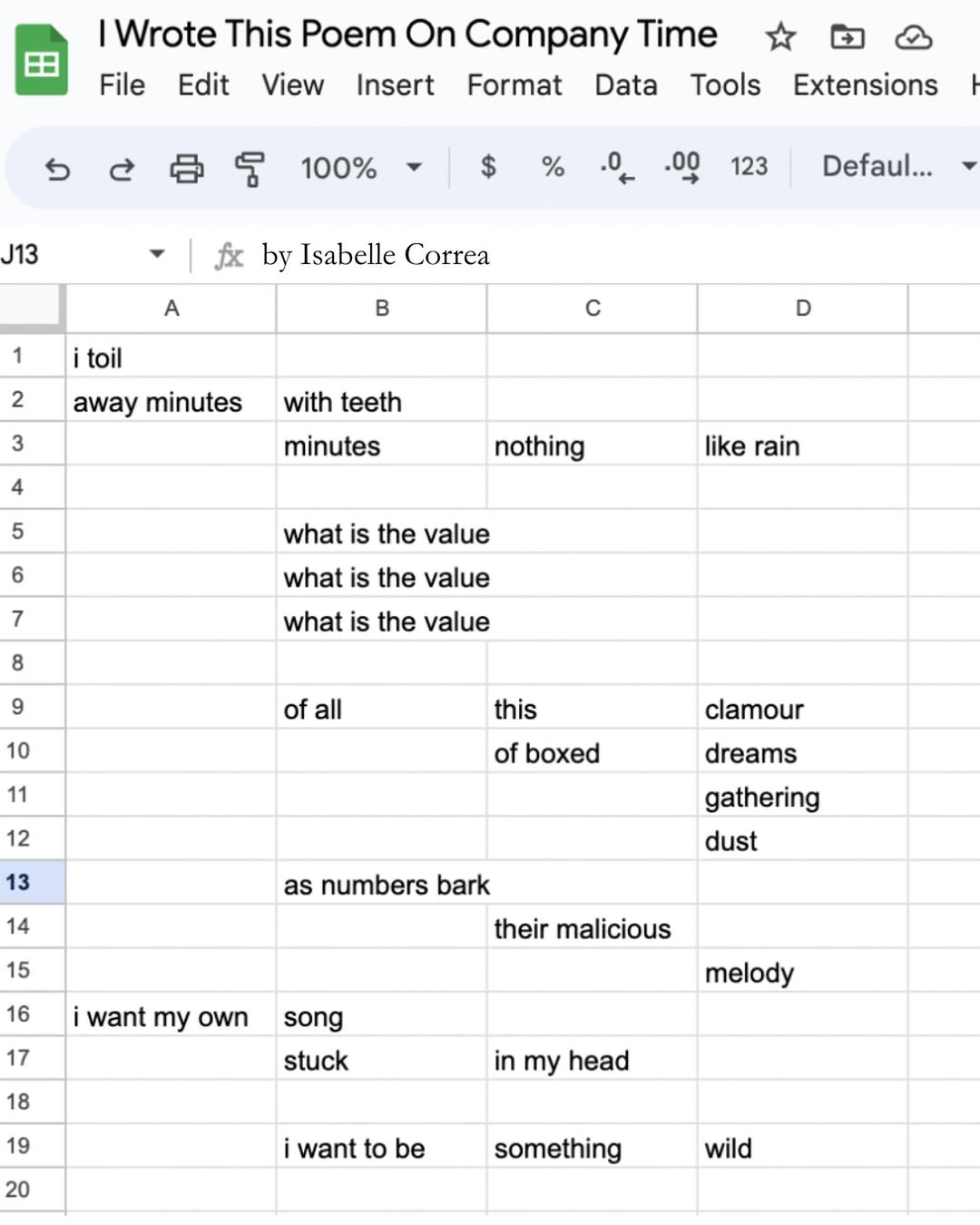Select cell 'minutes' in row 3
980x1225 pixels.
[x=382, y=445]
